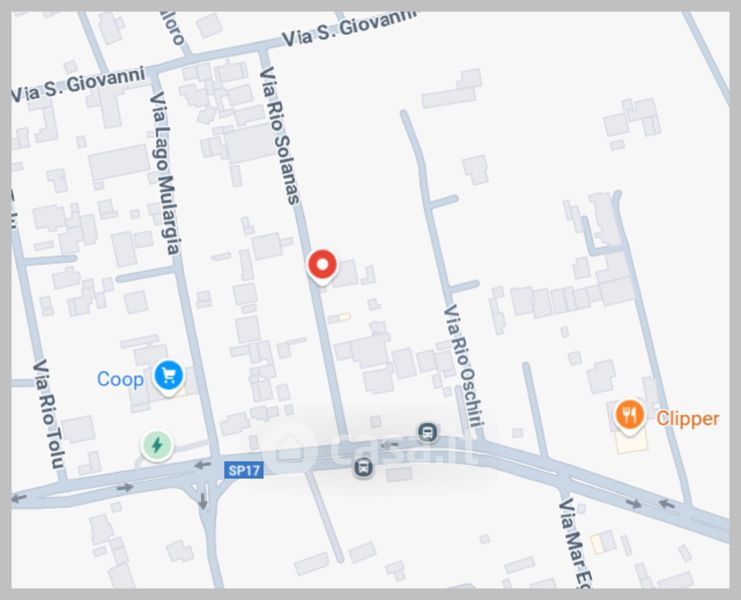
Task: Click the Via Mar Egeo street label
Action: (x=575, y=543)
